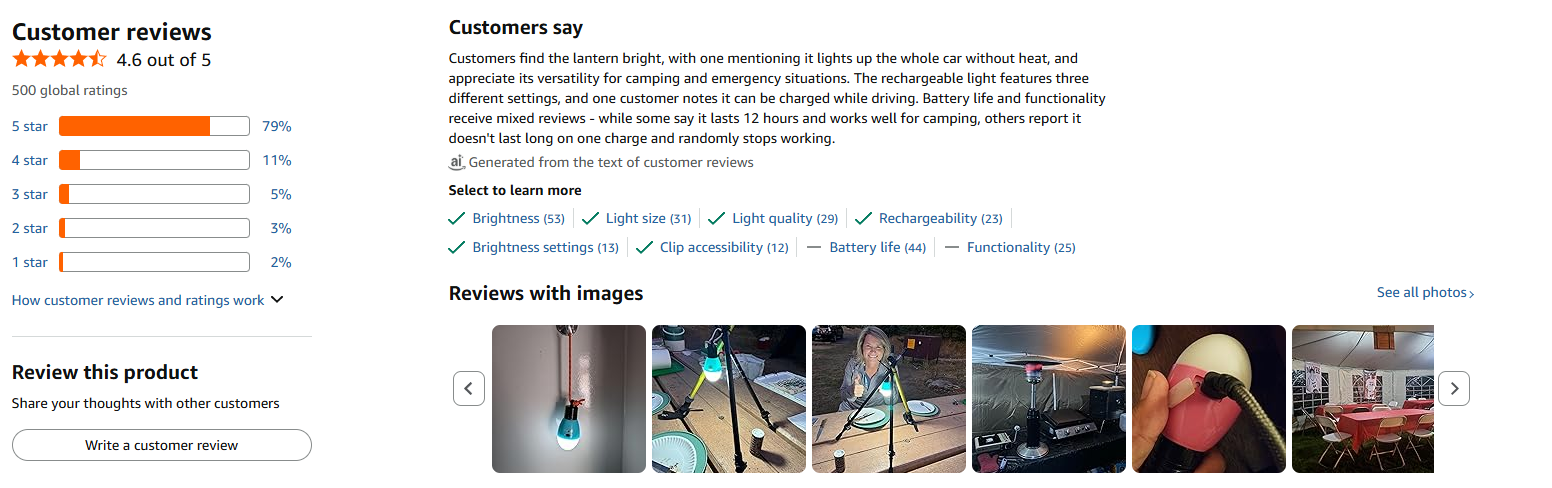1552x488 pixels.
Task: Click next arrow in review images carousel
Action: coord(1454,388)
